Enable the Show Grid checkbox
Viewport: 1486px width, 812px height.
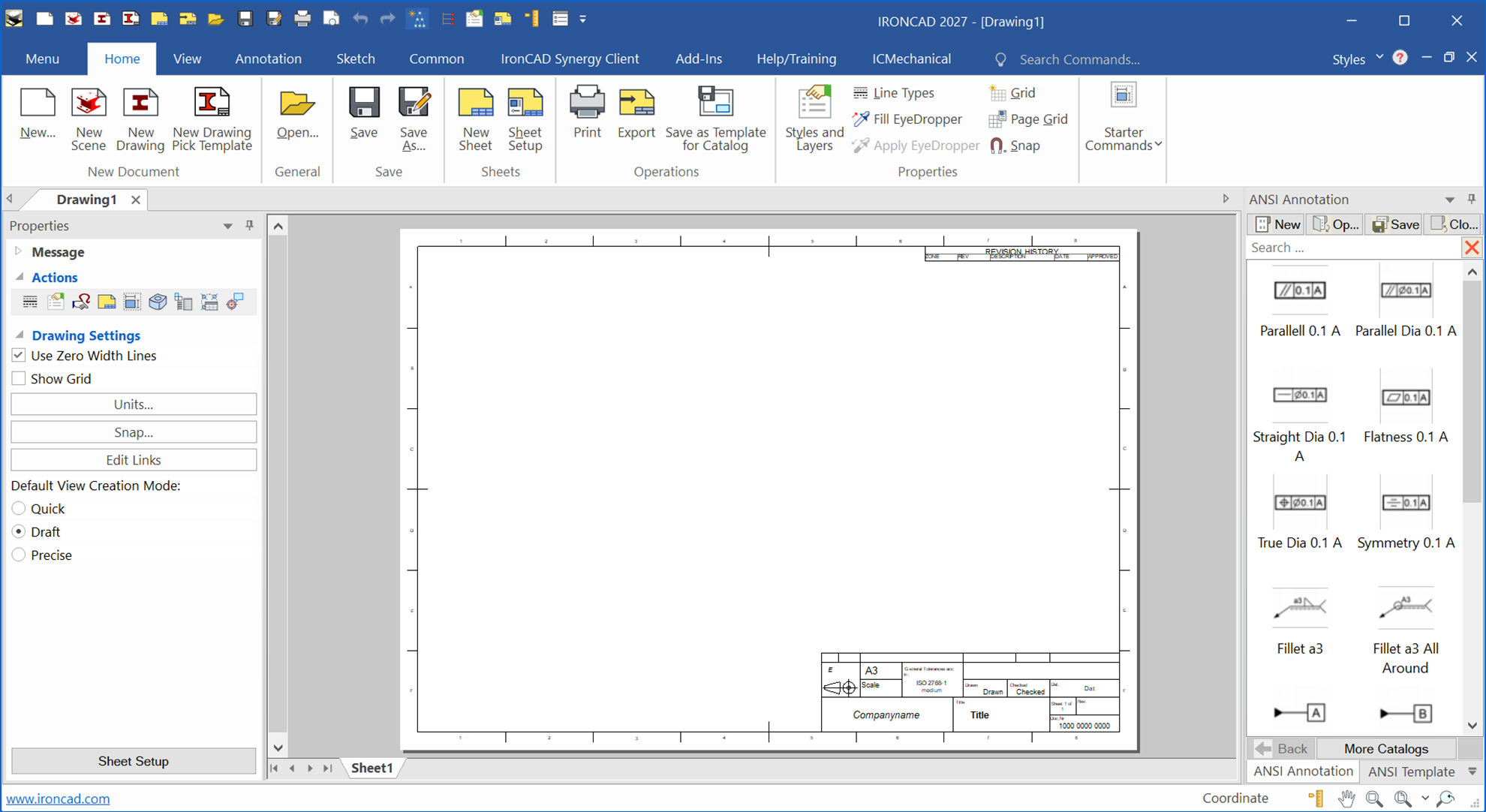click(19, 378)
